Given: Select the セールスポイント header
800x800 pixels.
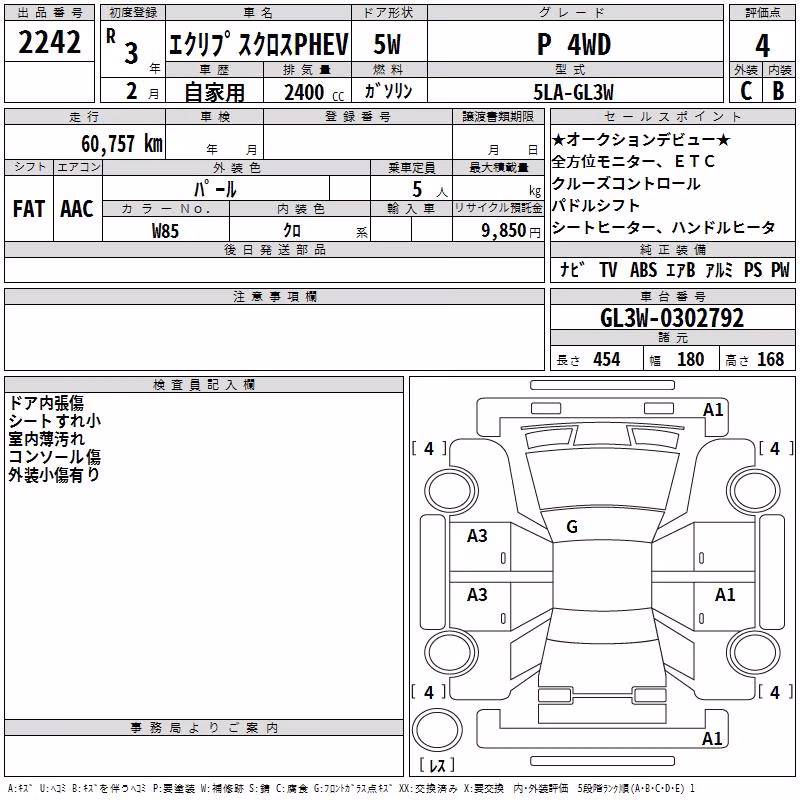Looking at the screenshot, I should [x=672, y=116].
